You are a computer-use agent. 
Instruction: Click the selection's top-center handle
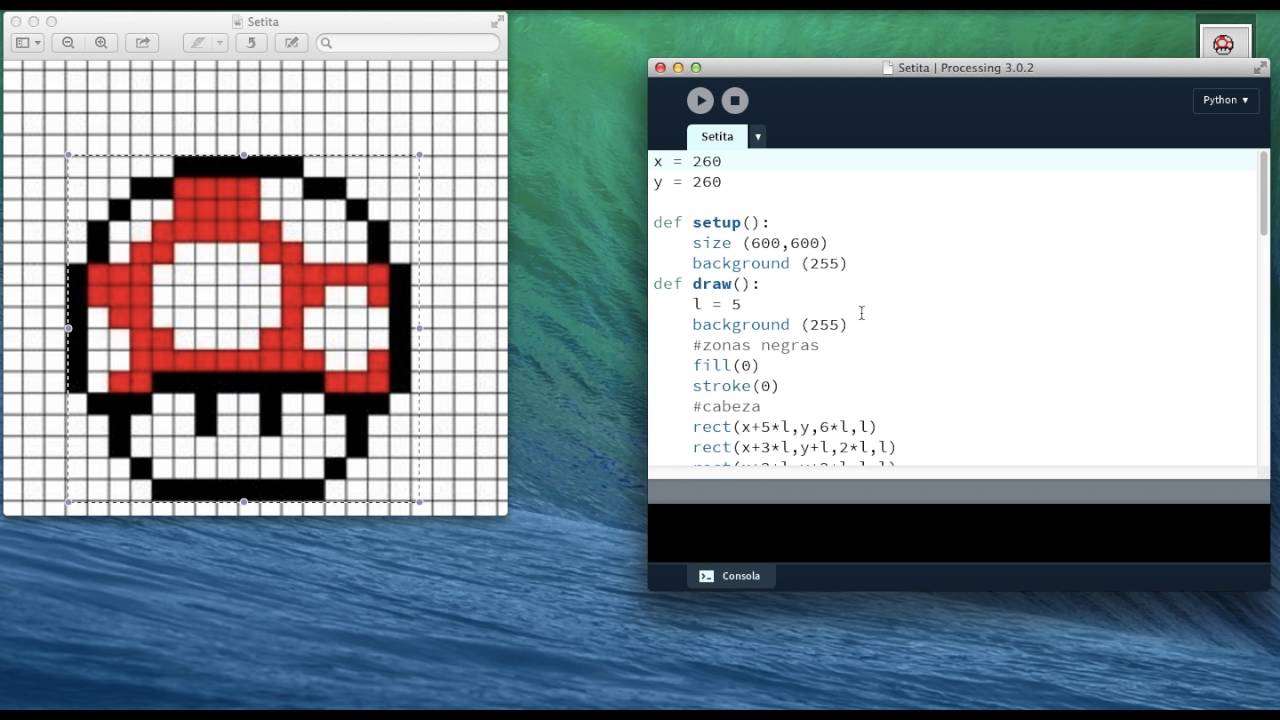(244, 155)
